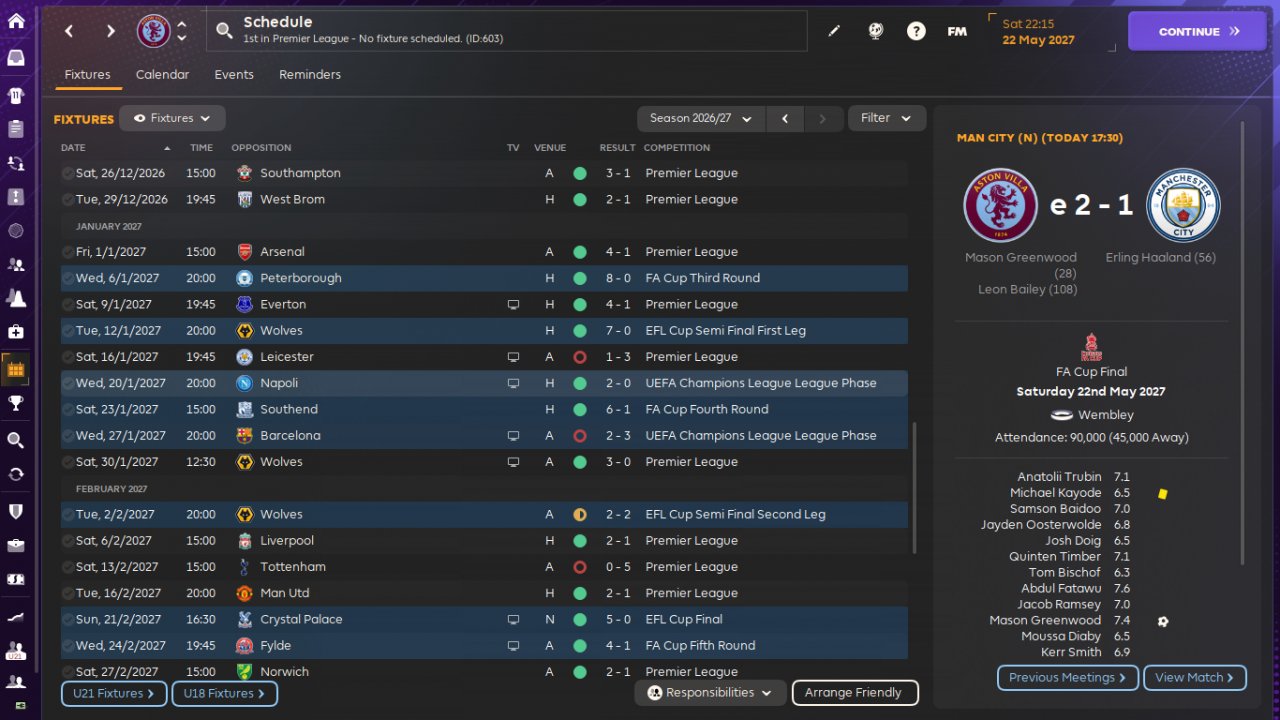Open the help question mark icon
The height and width of the screenshot is (720, 1280).
pyautogui.click(x=916, y=31)
